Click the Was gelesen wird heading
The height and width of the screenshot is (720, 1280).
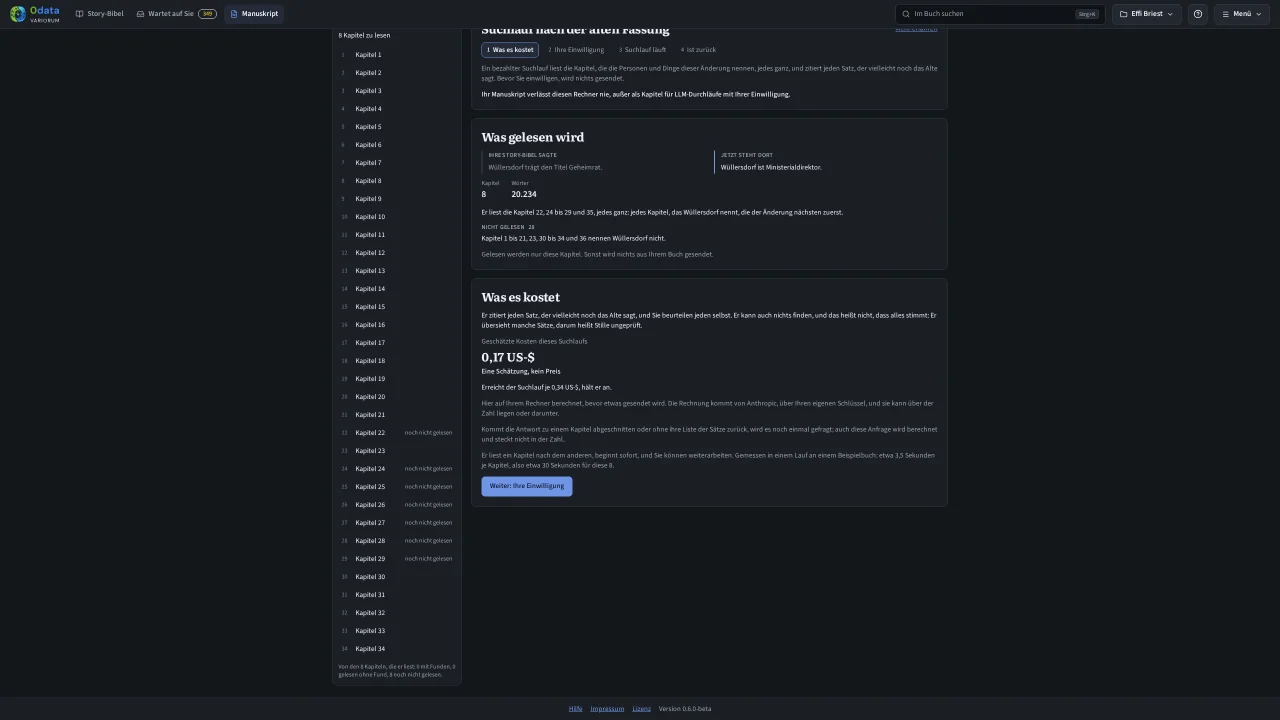tap(532, 137)
